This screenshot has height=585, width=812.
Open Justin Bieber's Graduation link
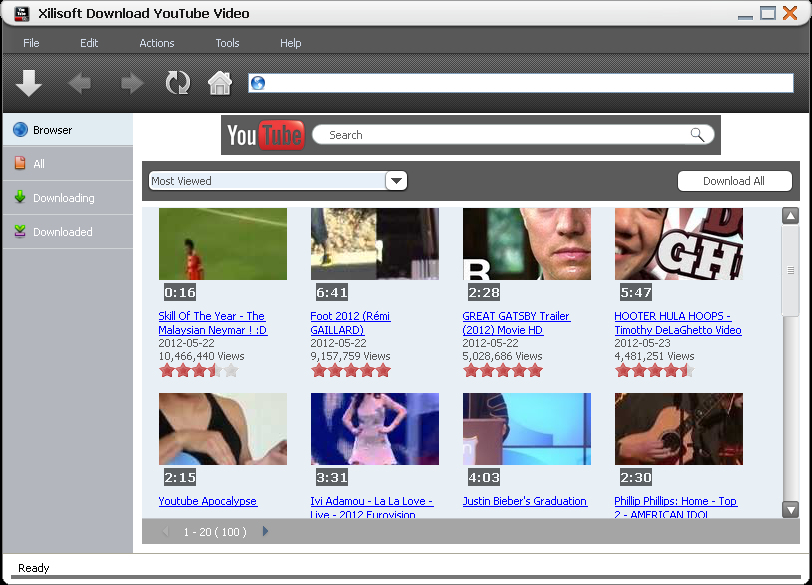pyautogui.click(x=525, y=501)
